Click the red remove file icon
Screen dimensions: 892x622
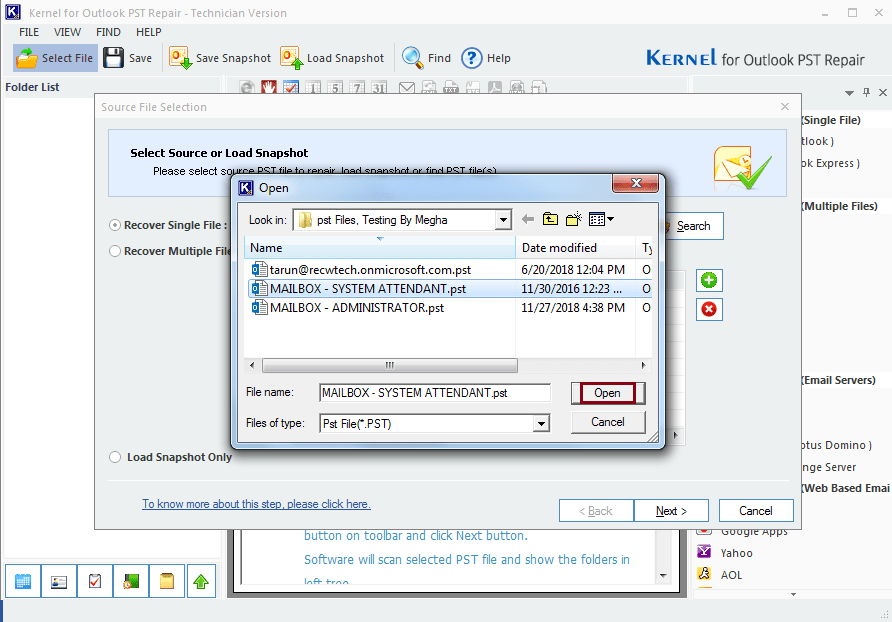(x=709, y=309)
